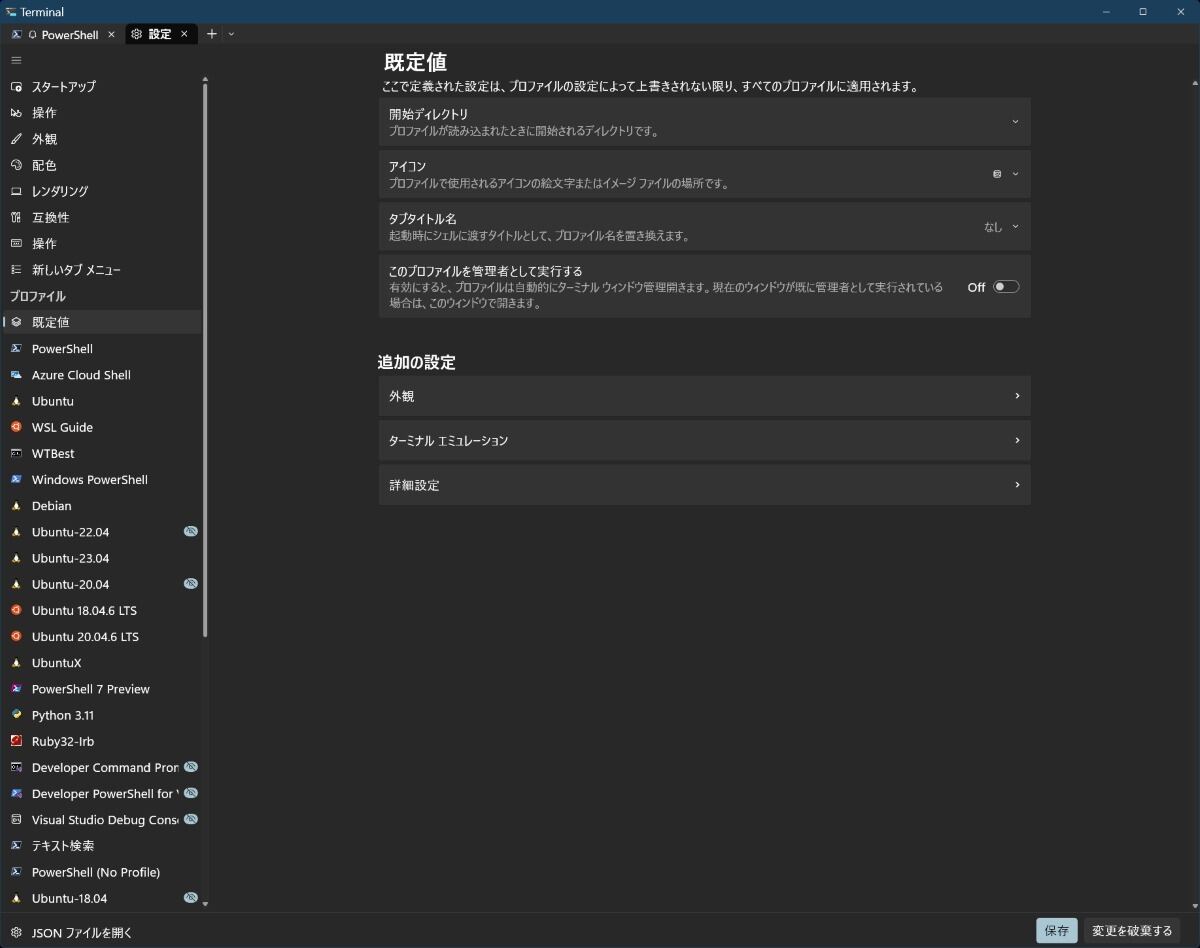Click the Ruby32-Irb profile icon

tap(16, 741)
